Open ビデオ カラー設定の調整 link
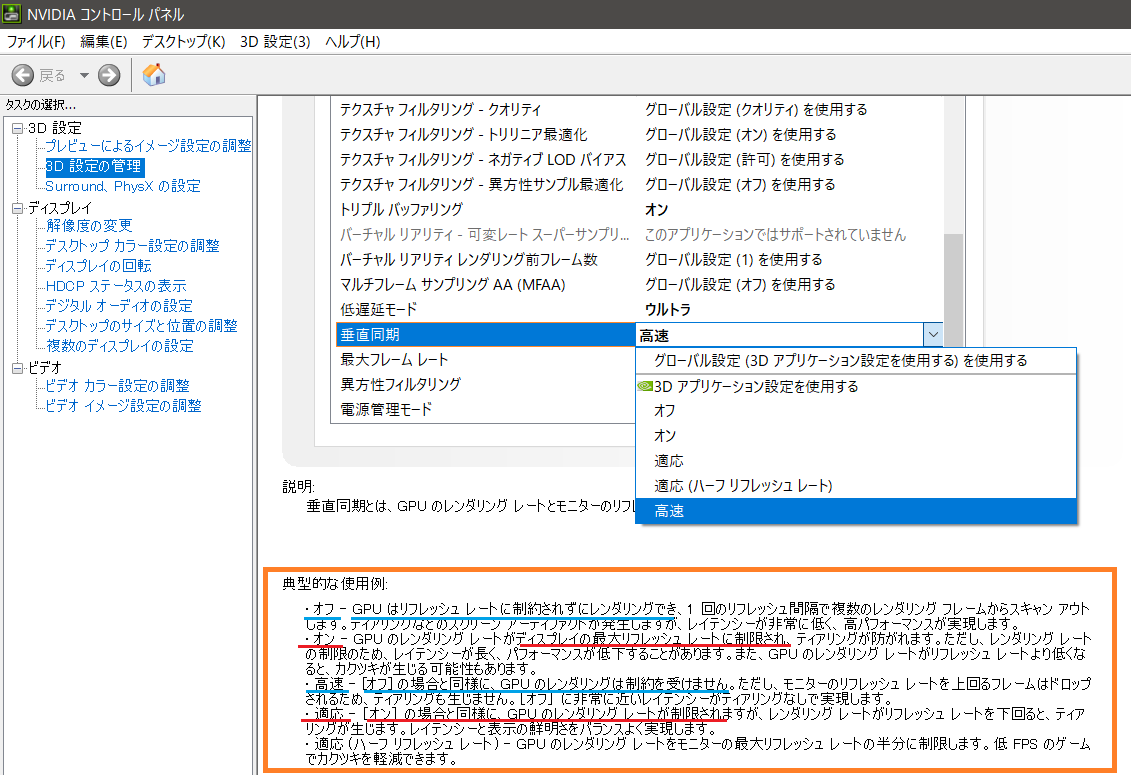 117,386
